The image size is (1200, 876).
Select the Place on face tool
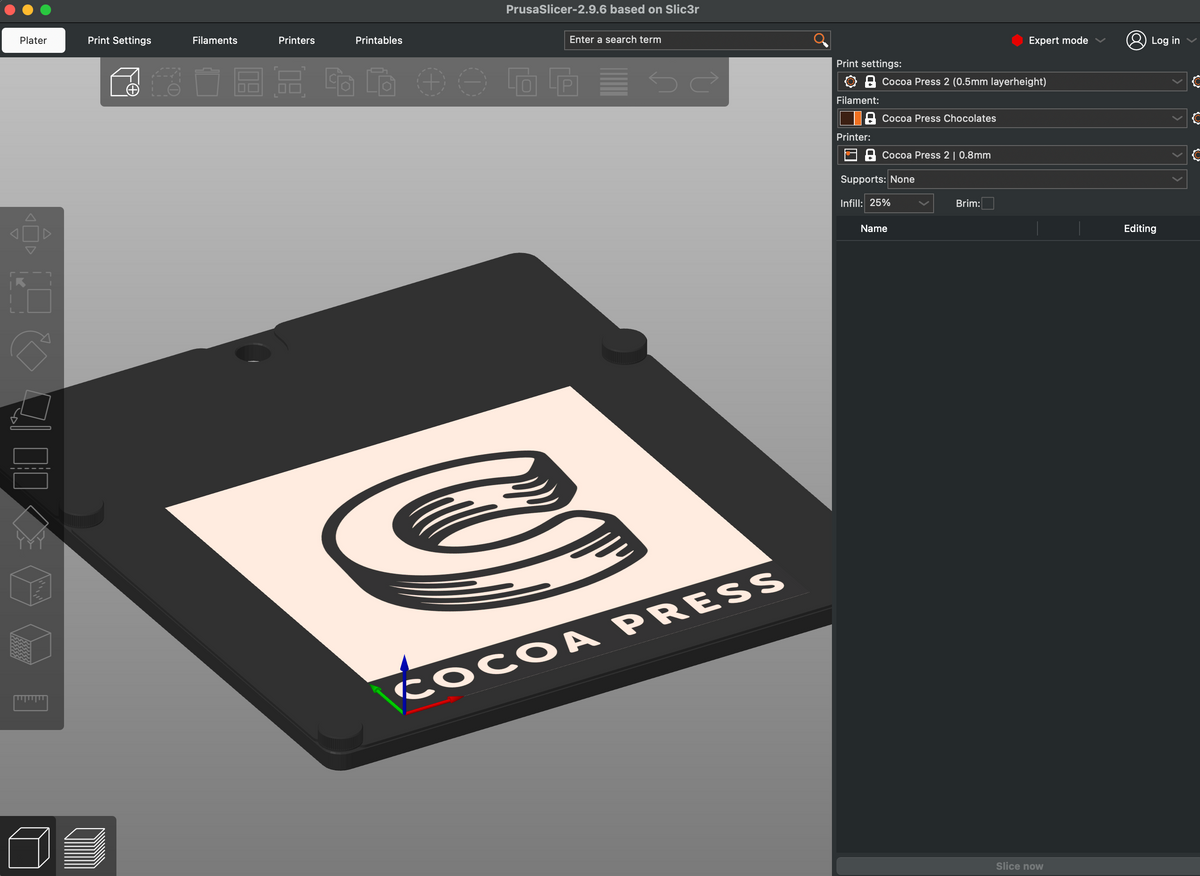(x=30, y=410)
